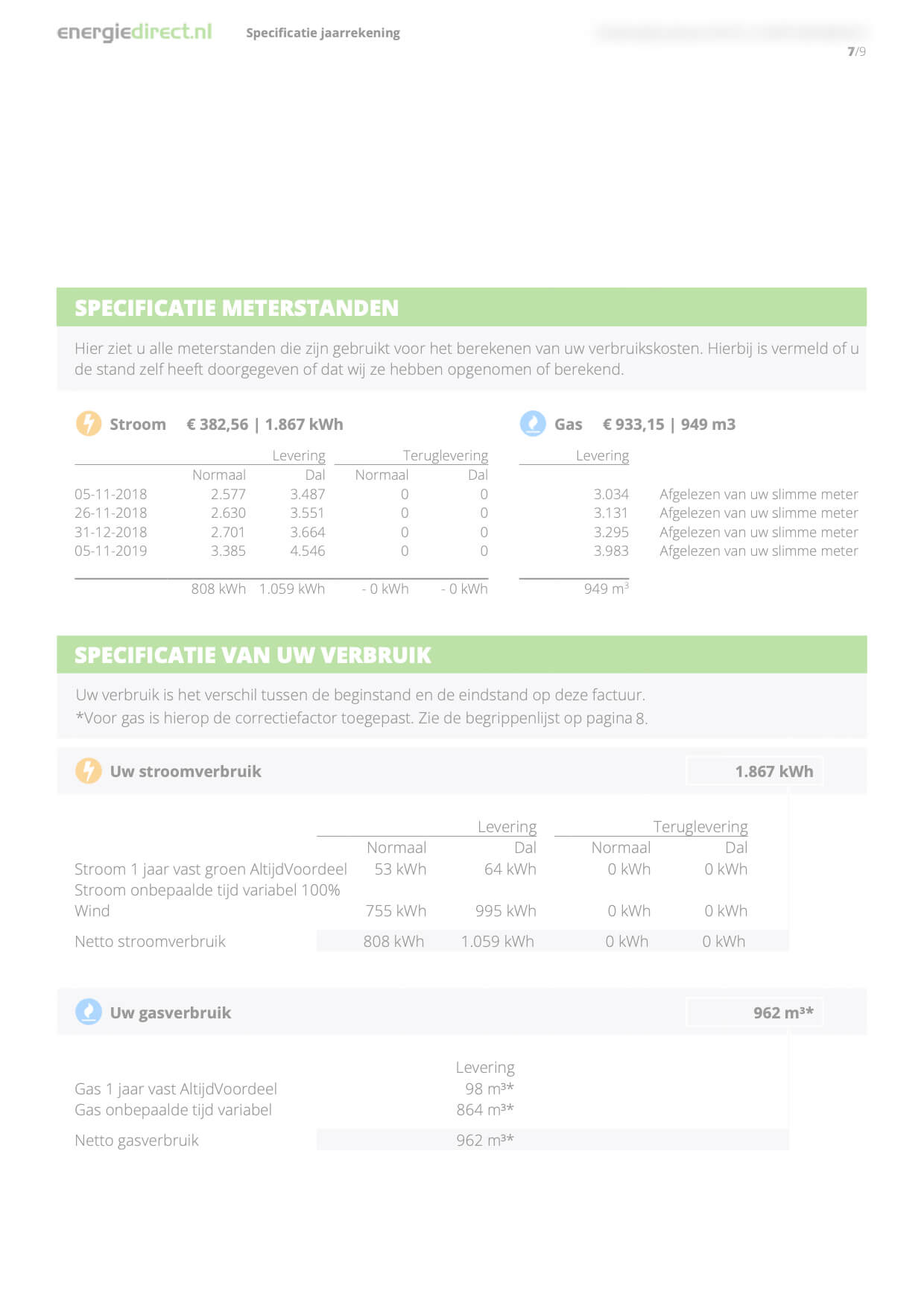Select the 962 m³* gas total box

pos(754,1012)
